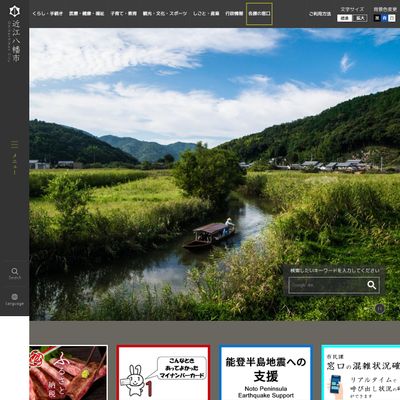Click the Omihachiman city emblem logo
This screenshot has height=400, width=400.
coord(14,11)
